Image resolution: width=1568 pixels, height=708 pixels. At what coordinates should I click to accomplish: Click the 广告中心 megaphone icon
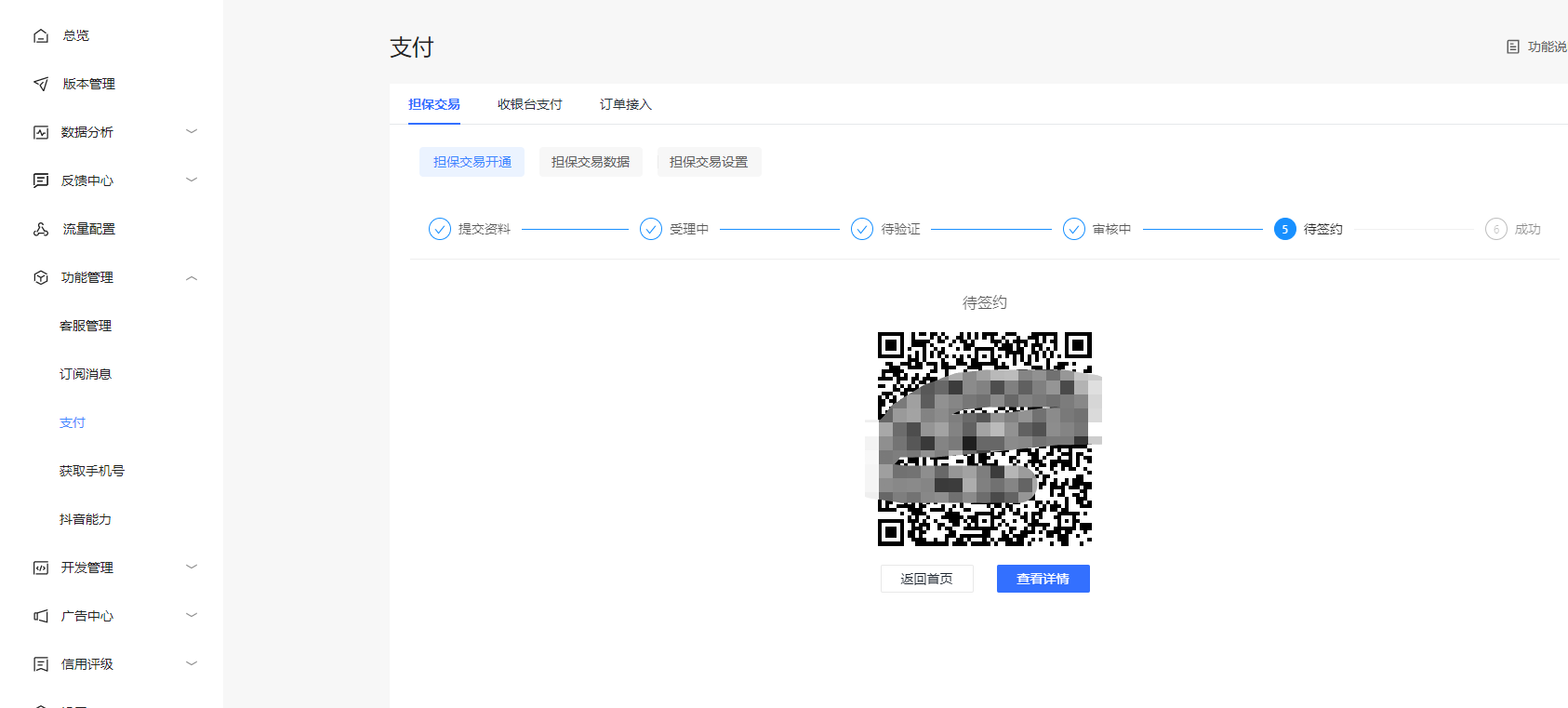[x=41, y=616]
